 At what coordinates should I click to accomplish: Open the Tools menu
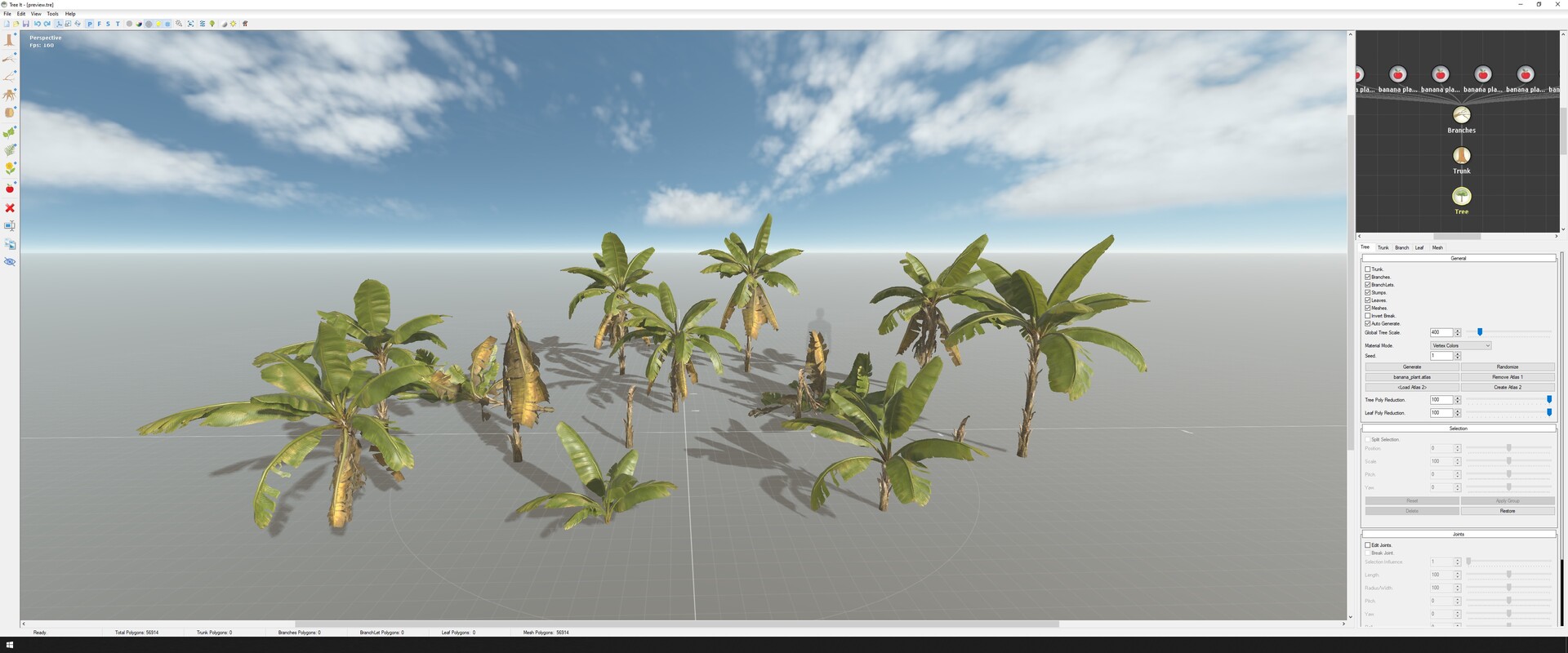[x=52, y=14]
